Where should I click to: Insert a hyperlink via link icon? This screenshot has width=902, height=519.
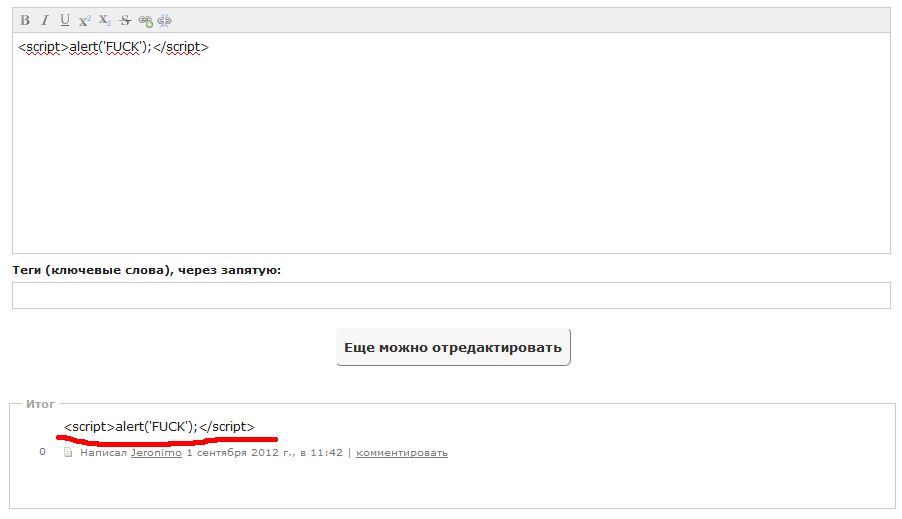point(145,21)
